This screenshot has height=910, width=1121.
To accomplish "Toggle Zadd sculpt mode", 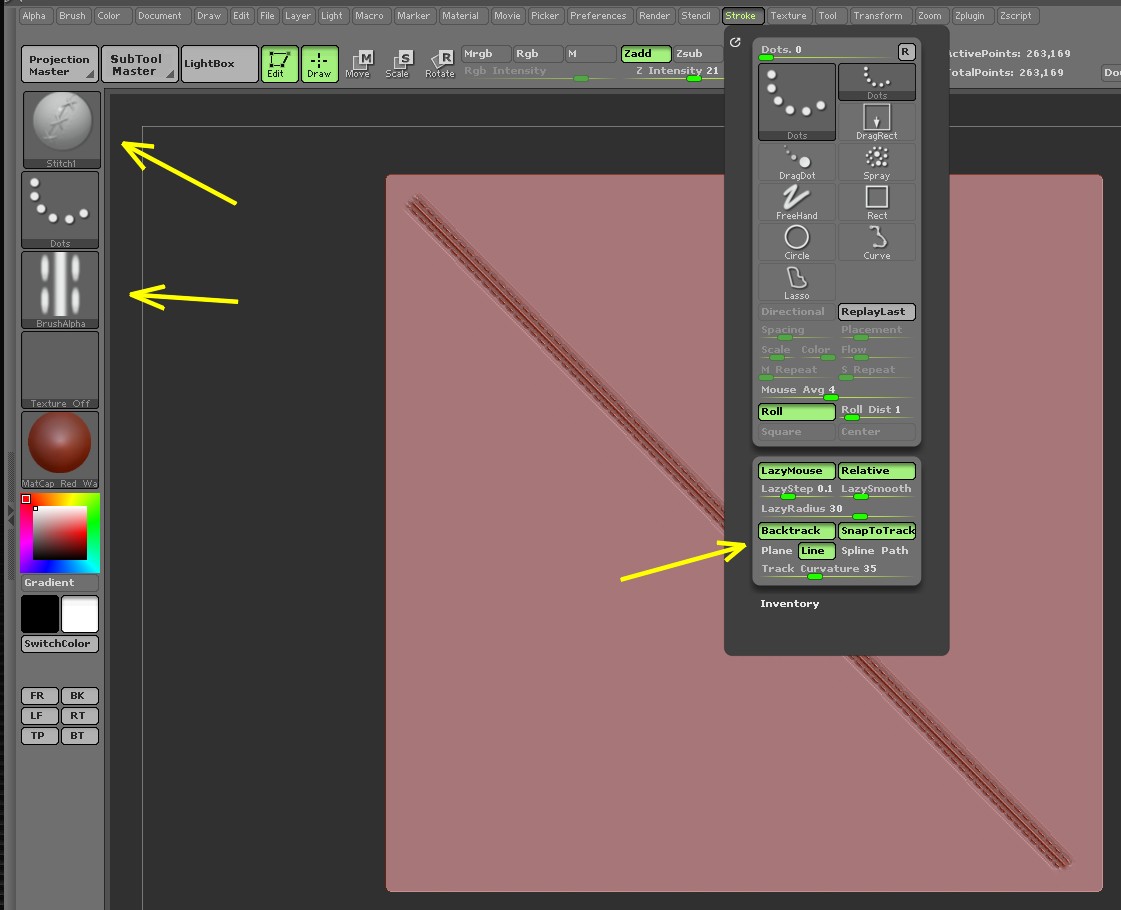I will [x=646, y=54].
